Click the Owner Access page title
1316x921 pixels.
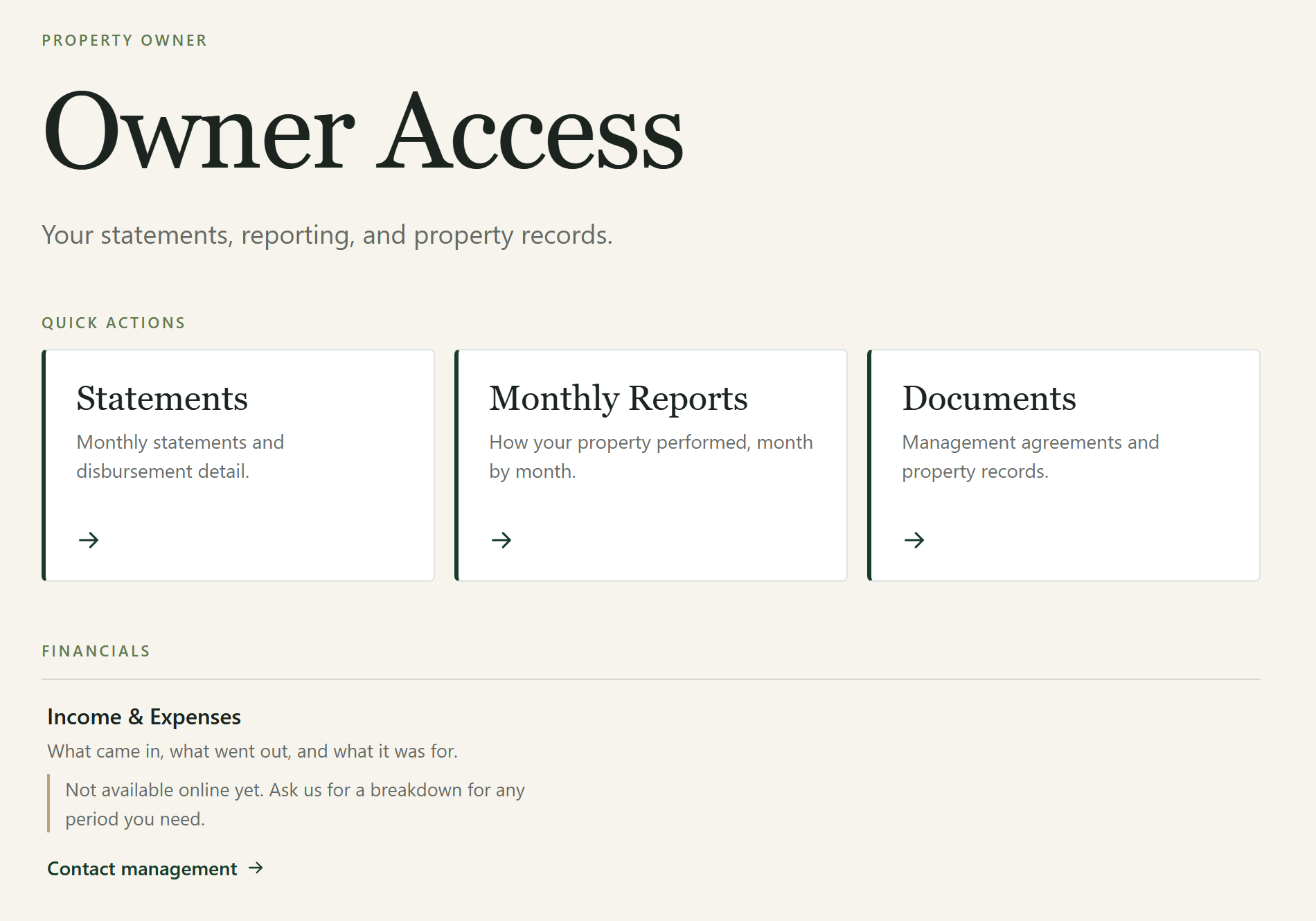point(363,132)
